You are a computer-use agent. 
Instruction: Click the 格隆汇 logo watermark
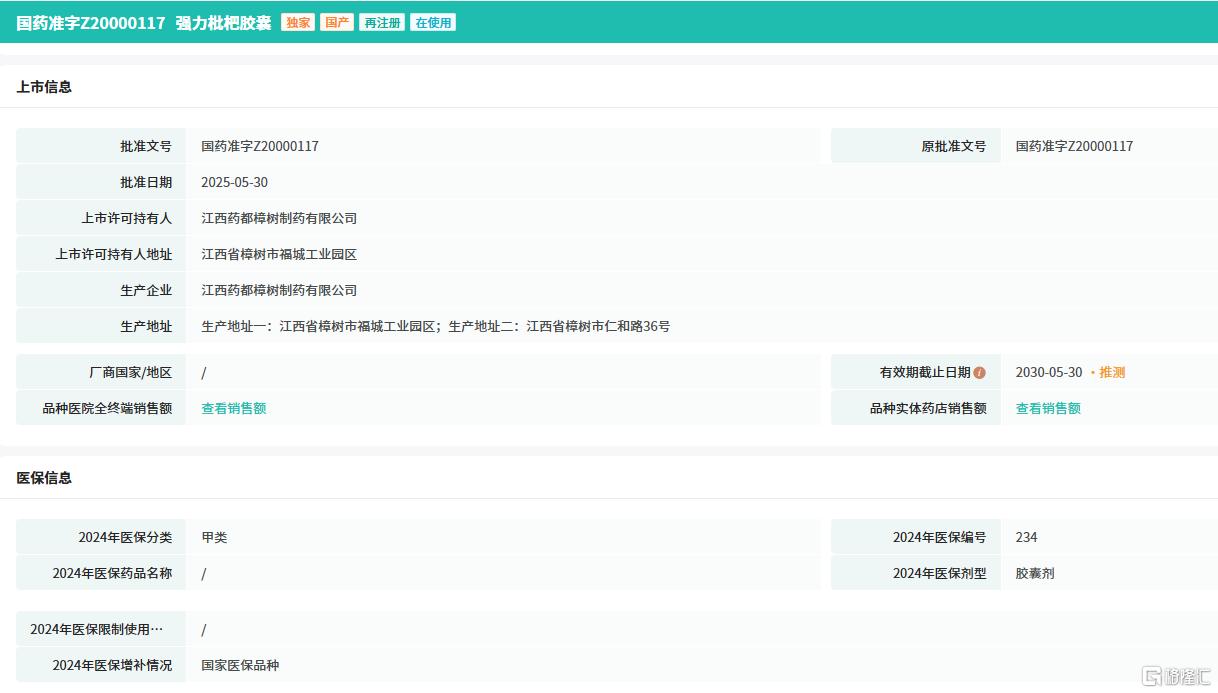click(1176, 675)
